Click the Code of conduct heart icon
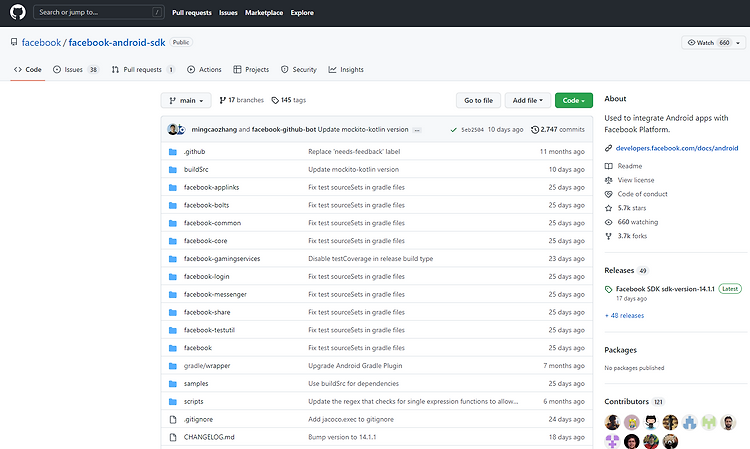Viewport: 750px width, 449px height. [x=608, y=194]
